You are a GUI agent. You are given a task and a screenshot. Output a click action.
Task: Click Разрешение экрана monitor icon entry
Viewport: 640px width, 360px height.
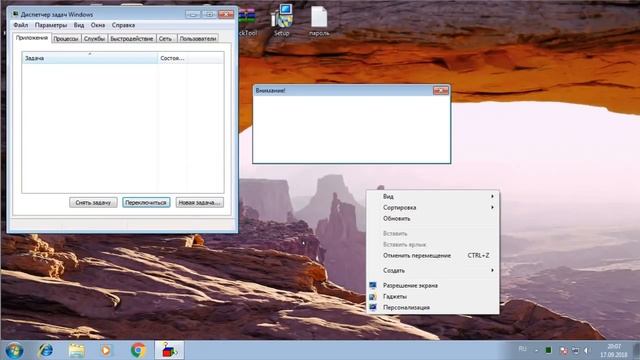(x=433, y=285)
